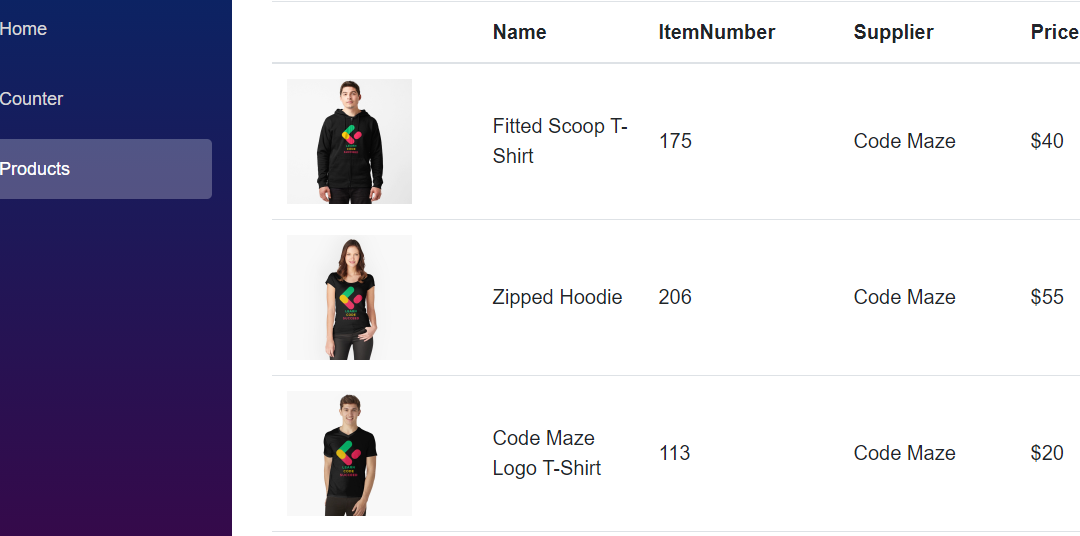Select the Zipped Hoodie product name

[x=557, y=297]
